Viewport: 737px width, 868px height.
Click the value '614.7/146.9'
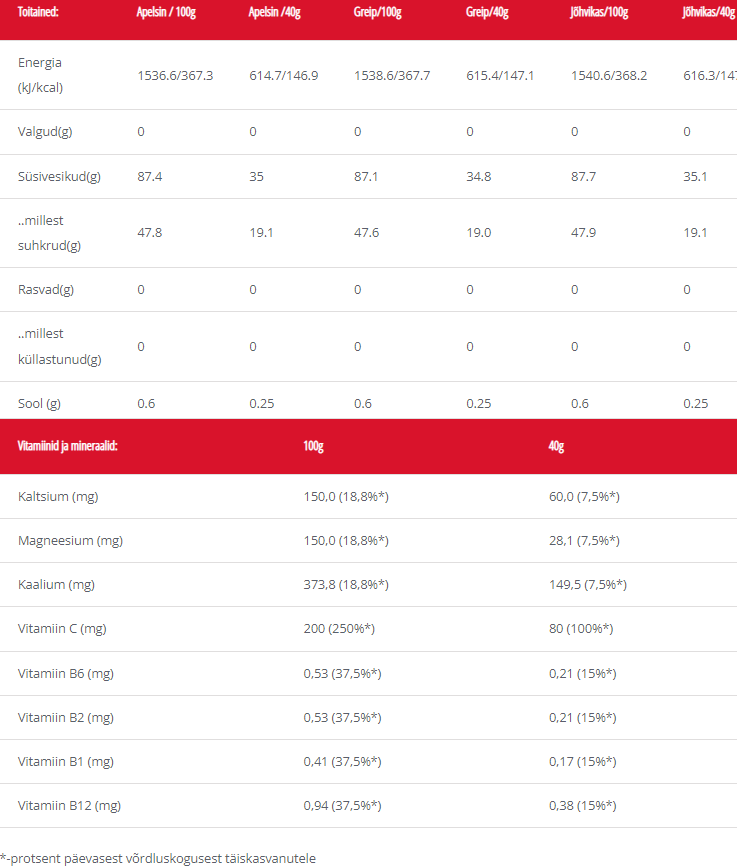click(x=284, y=76)
